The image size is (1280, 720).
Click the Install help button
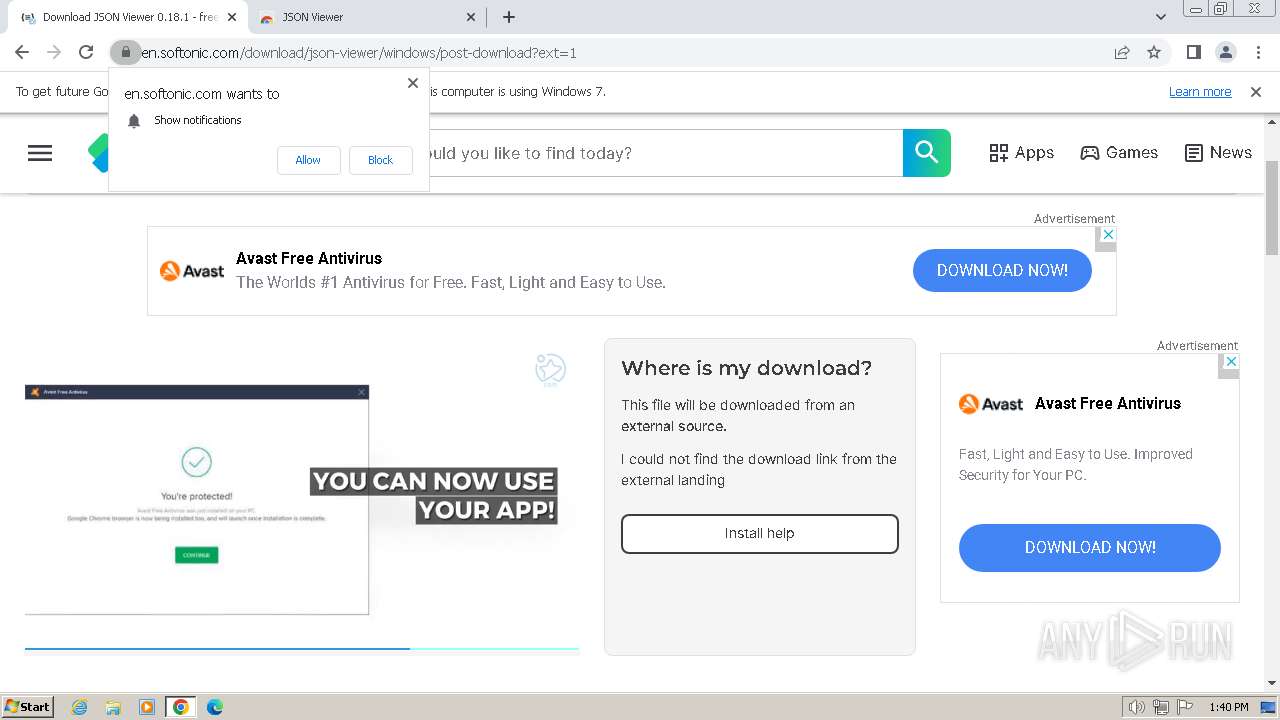[x=760, y=533]
